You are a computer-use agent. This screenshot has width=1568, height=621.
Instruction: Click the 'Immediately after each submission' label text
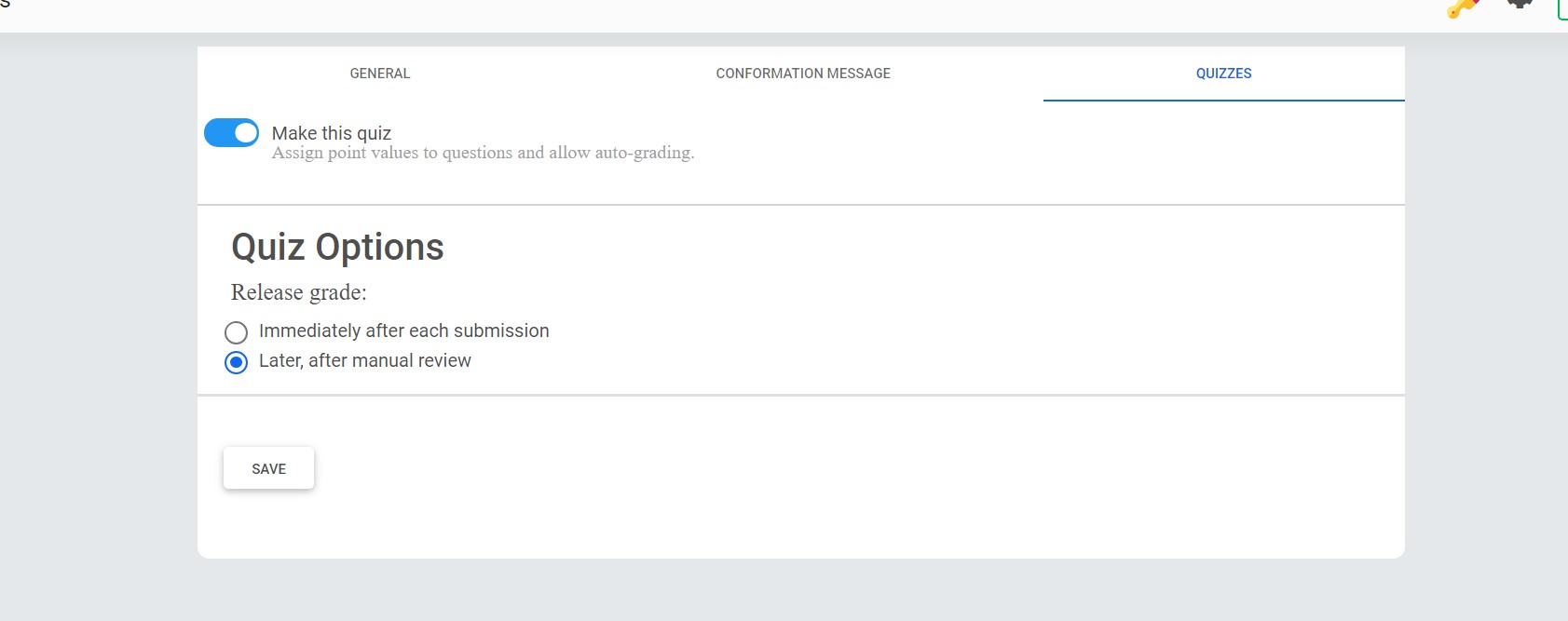[x=403, y=331]
